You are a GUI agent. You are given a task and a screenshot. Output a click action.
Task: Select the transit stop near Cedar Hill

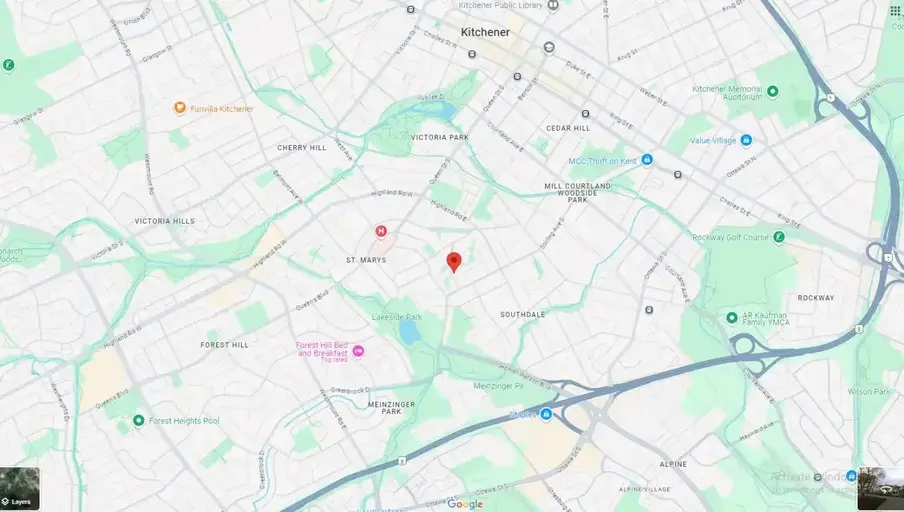pyautogui.click(x=585, y=114)
